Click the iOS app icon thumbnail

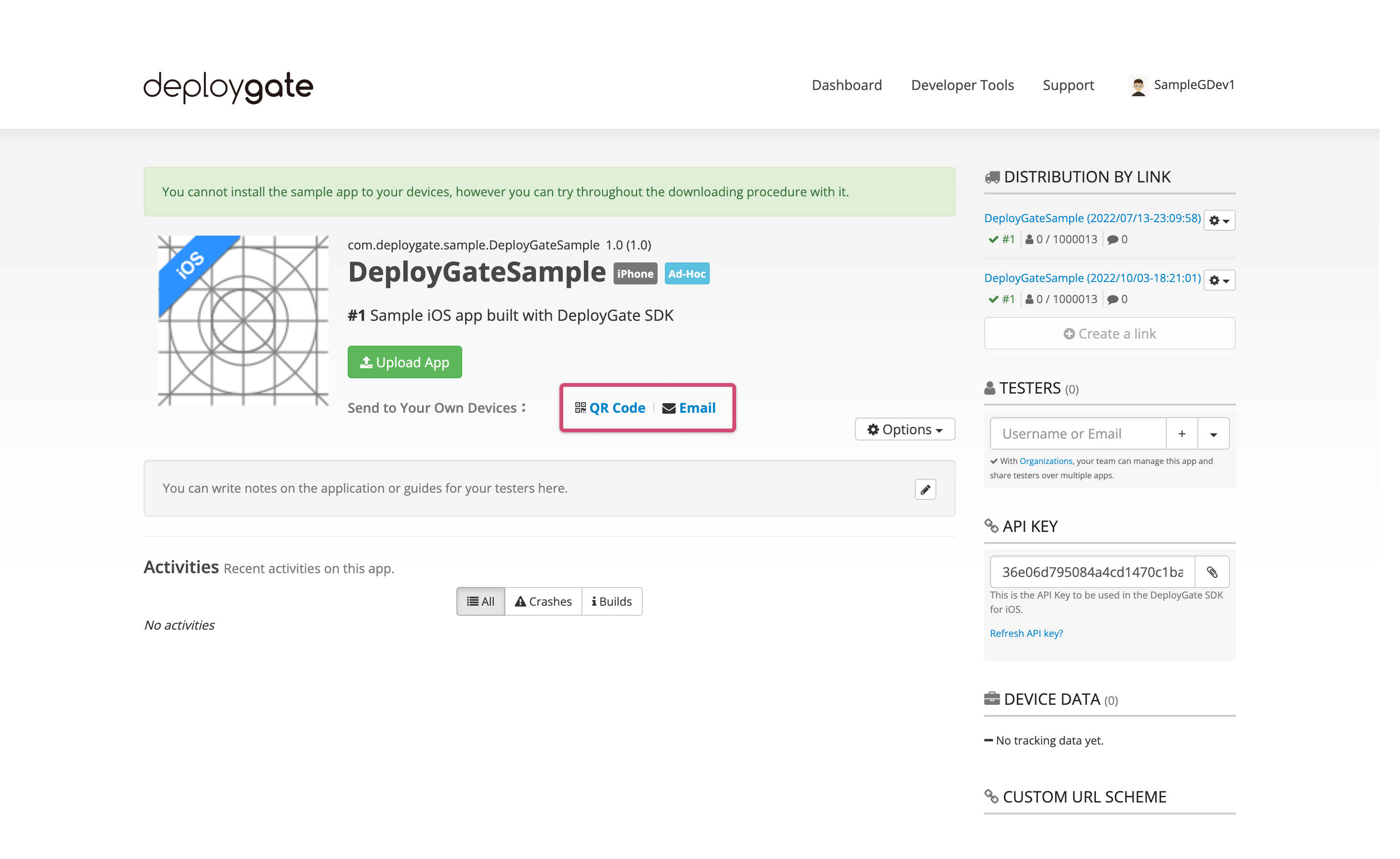click(x=243, y=320)
